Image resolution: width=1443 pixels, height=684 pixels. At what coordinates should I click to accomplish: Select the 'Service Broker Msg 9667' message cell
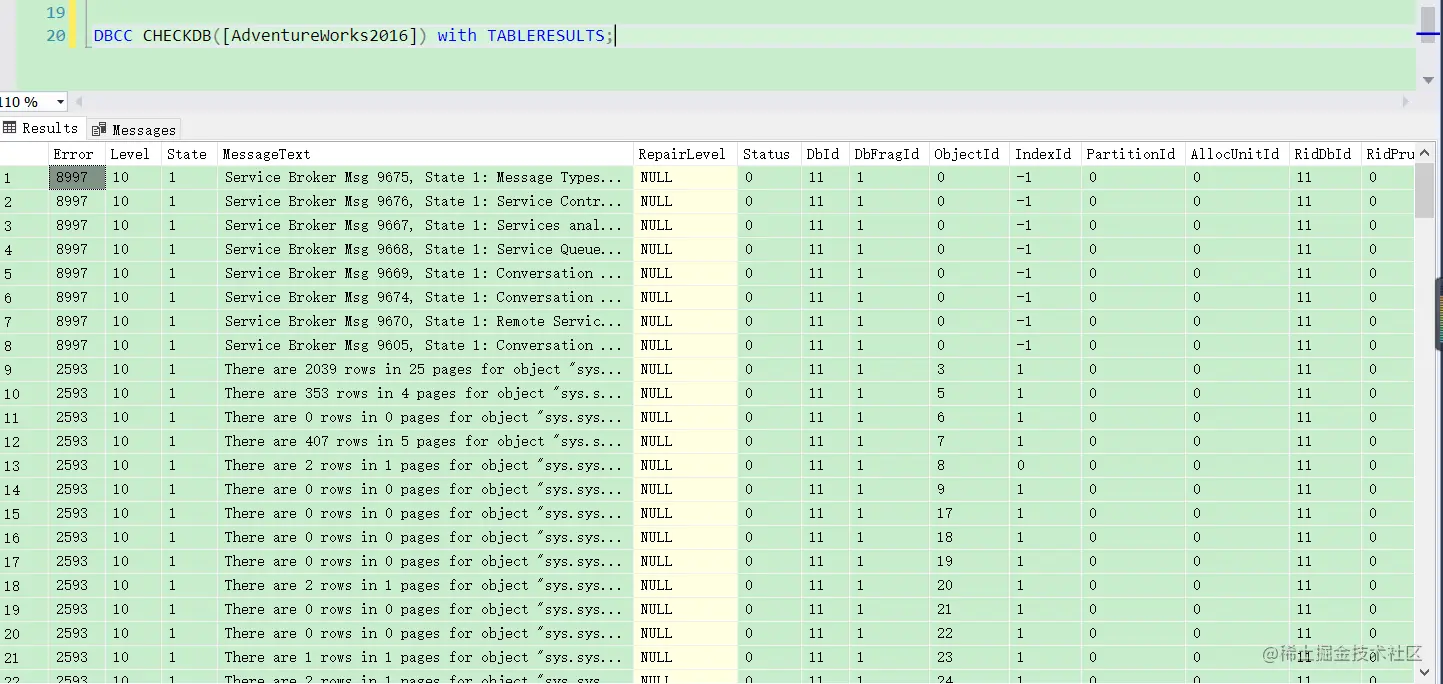coord(425,225)
